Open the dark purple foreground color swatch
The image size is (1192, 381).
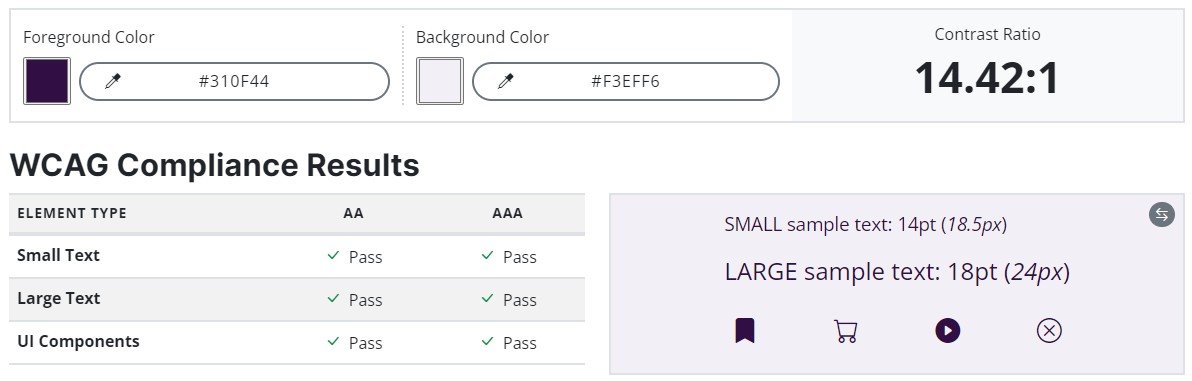47,81
